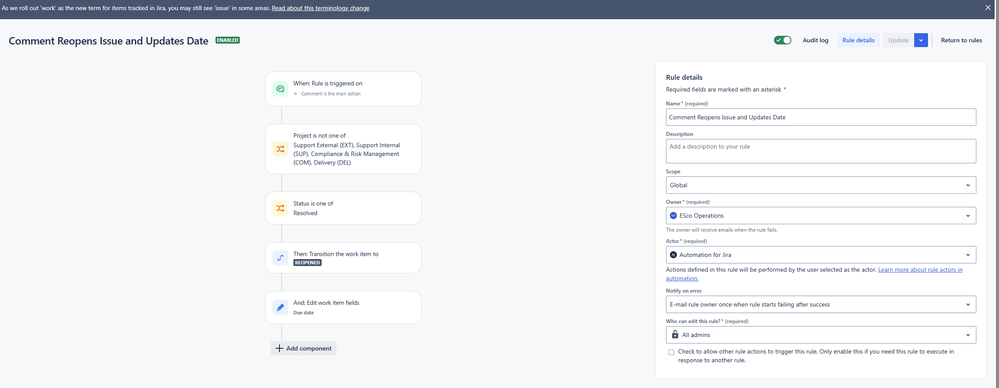Click the Update button

click(x=898, y=40)
